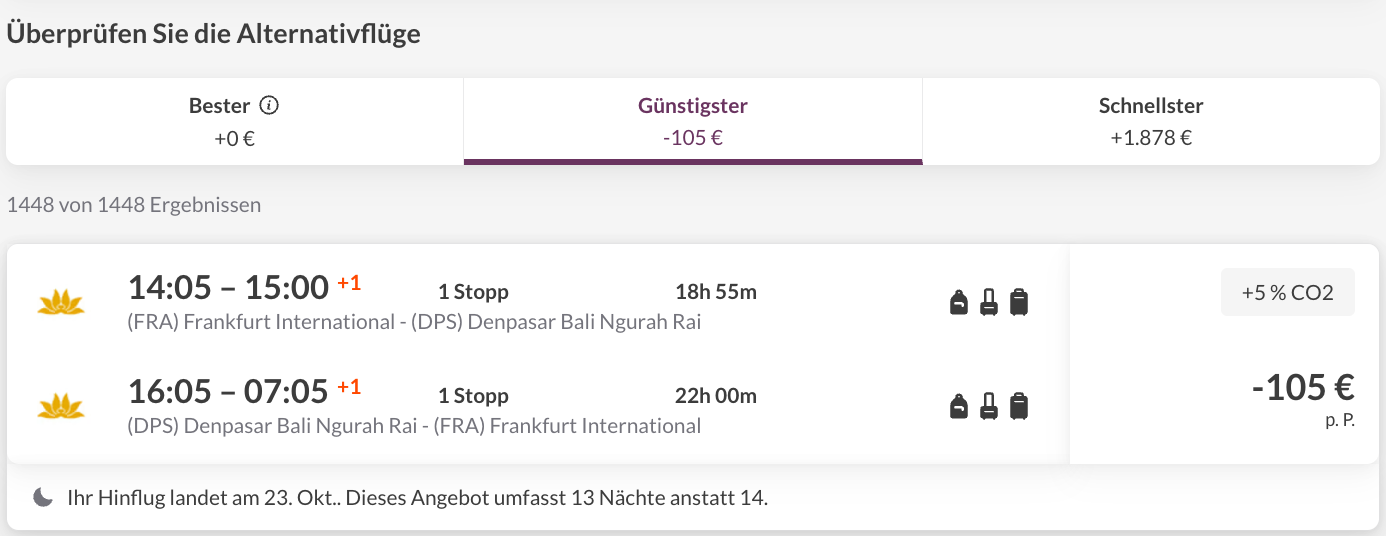Click the outbound flight backpack baggage icon

pyautogui.click(x=959, y=301)
